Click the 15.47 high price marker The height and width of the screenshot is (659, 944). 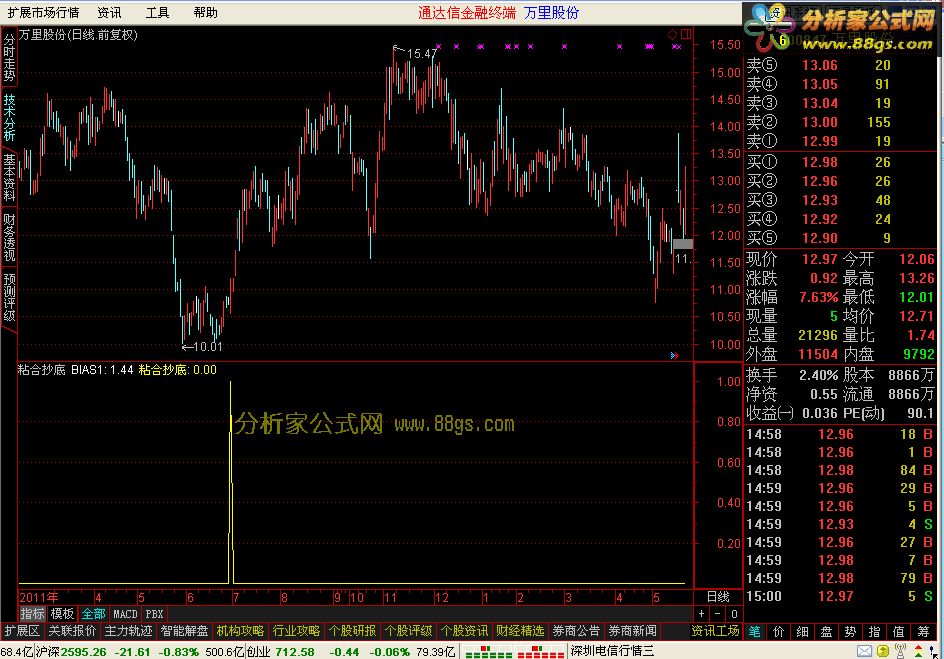pos(421,54)
